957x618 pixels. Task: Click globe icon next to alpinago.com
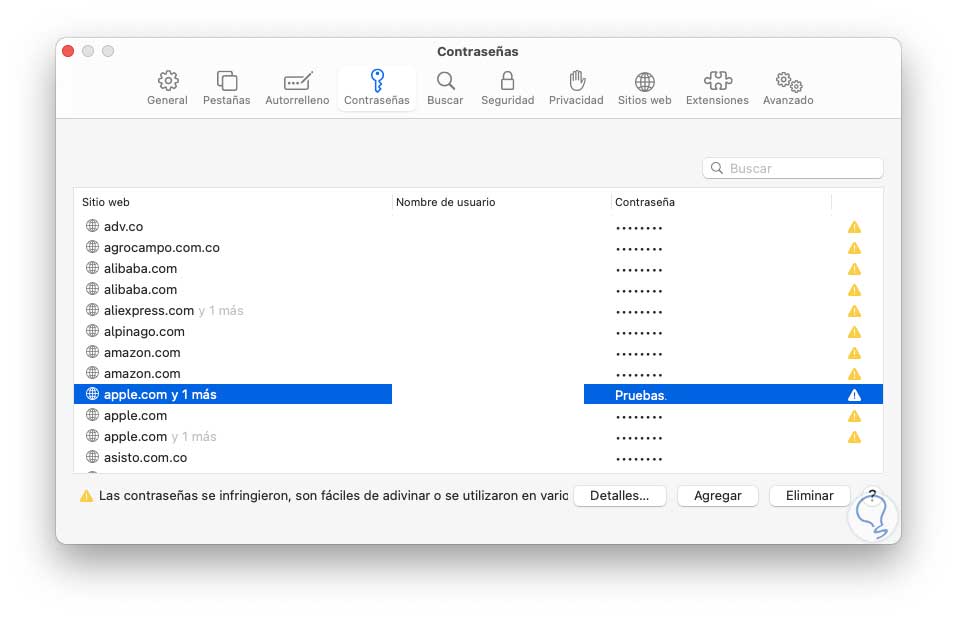click(x=92, y=331)
